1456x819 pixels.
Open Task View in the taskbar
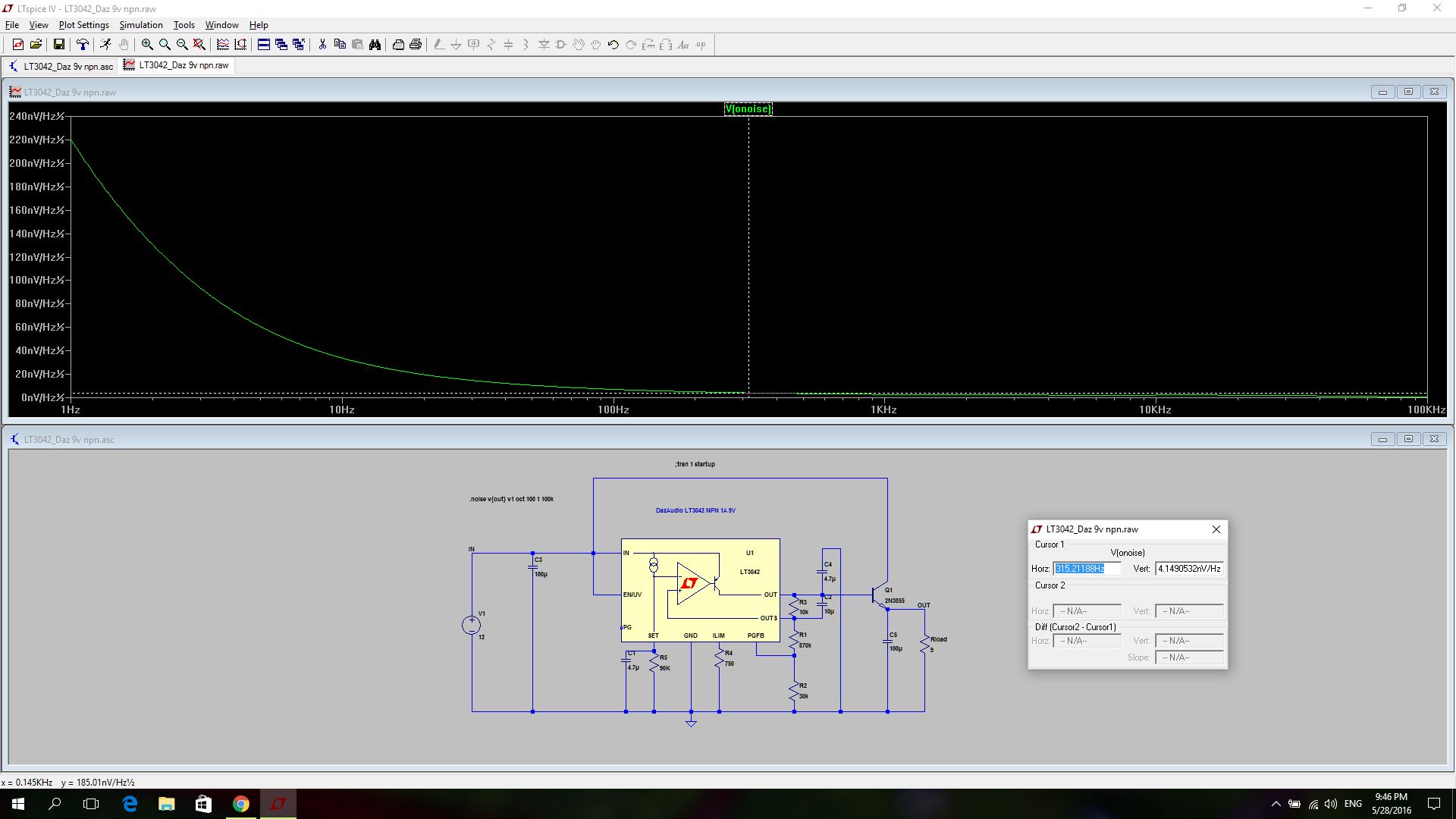pyautogui.click(x=91, y=804)
